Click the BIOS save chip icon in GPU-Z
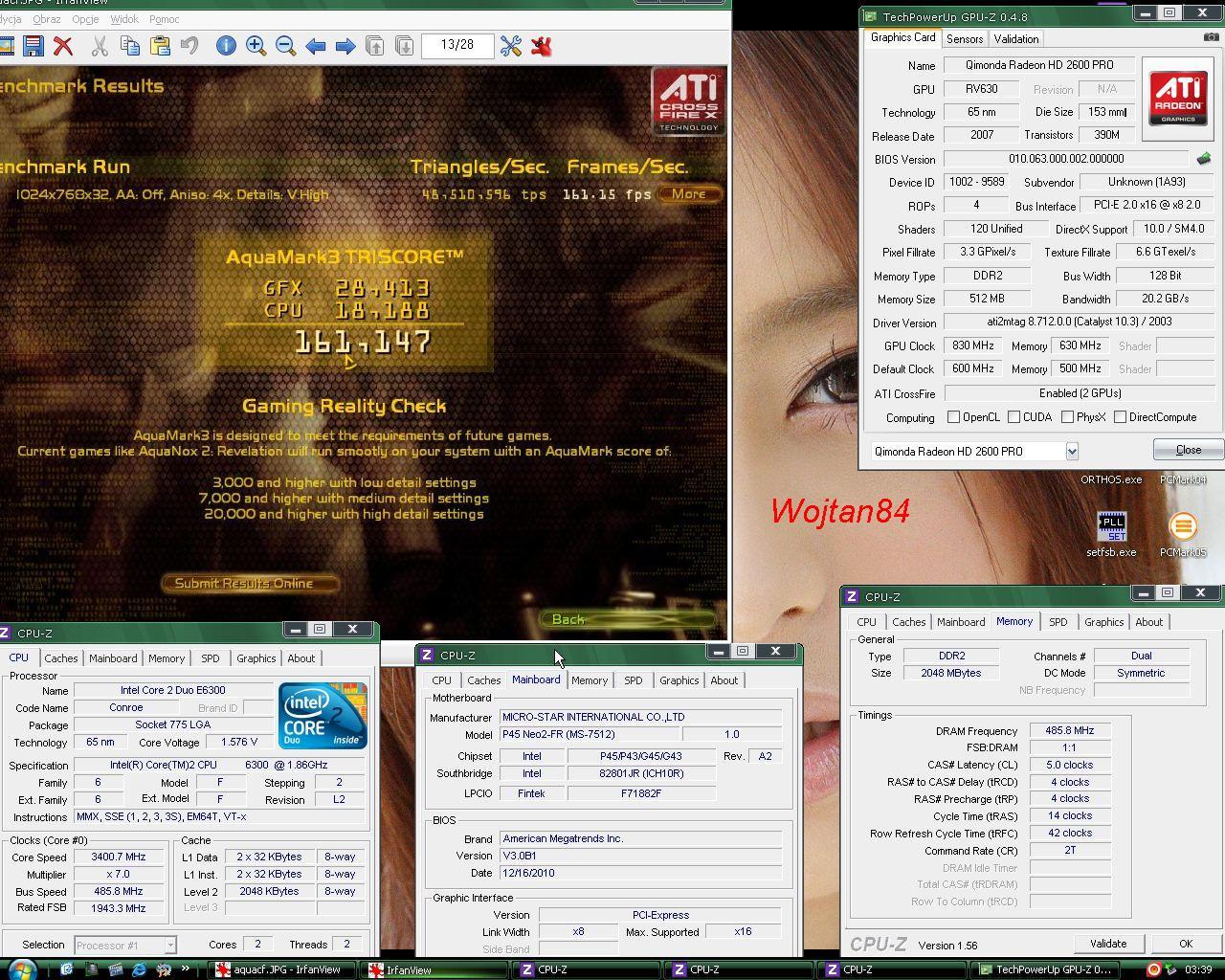 (1204, 159)
